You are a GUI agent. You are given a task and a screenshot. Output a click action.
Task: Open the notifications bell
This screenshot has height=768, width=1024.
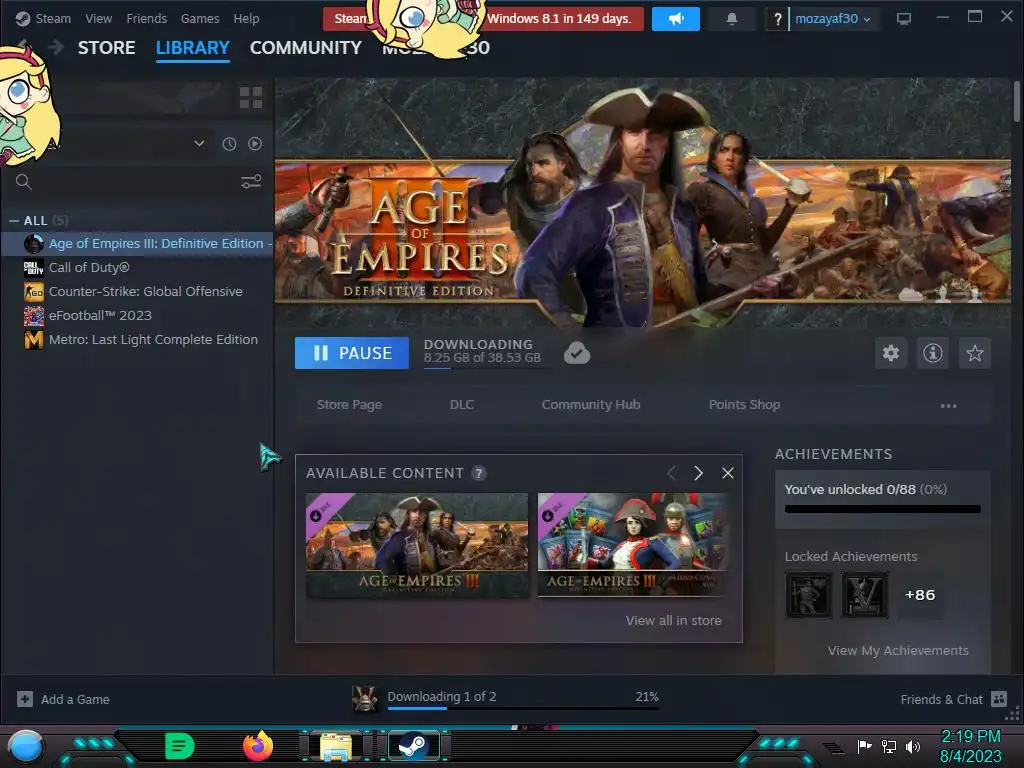point(732,19)
